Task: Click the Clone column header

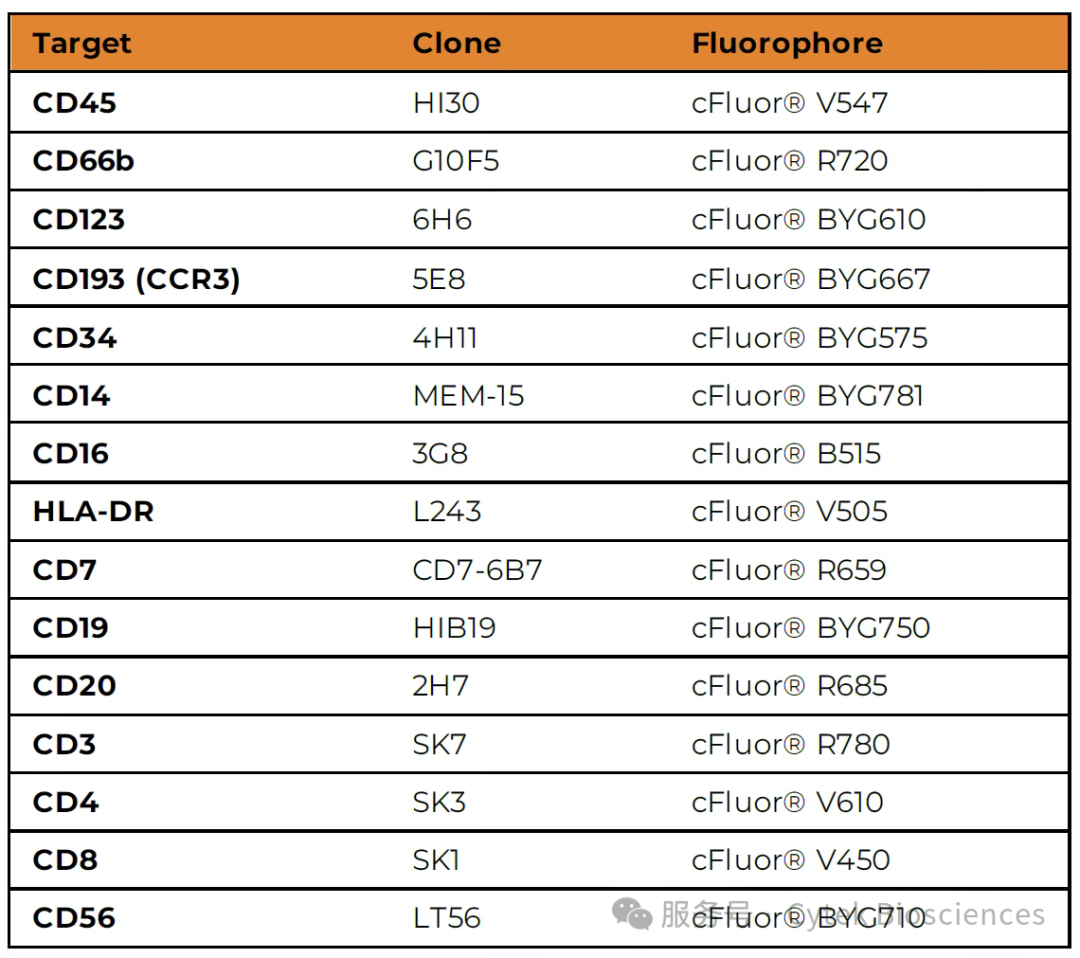Action: point(456,44)
